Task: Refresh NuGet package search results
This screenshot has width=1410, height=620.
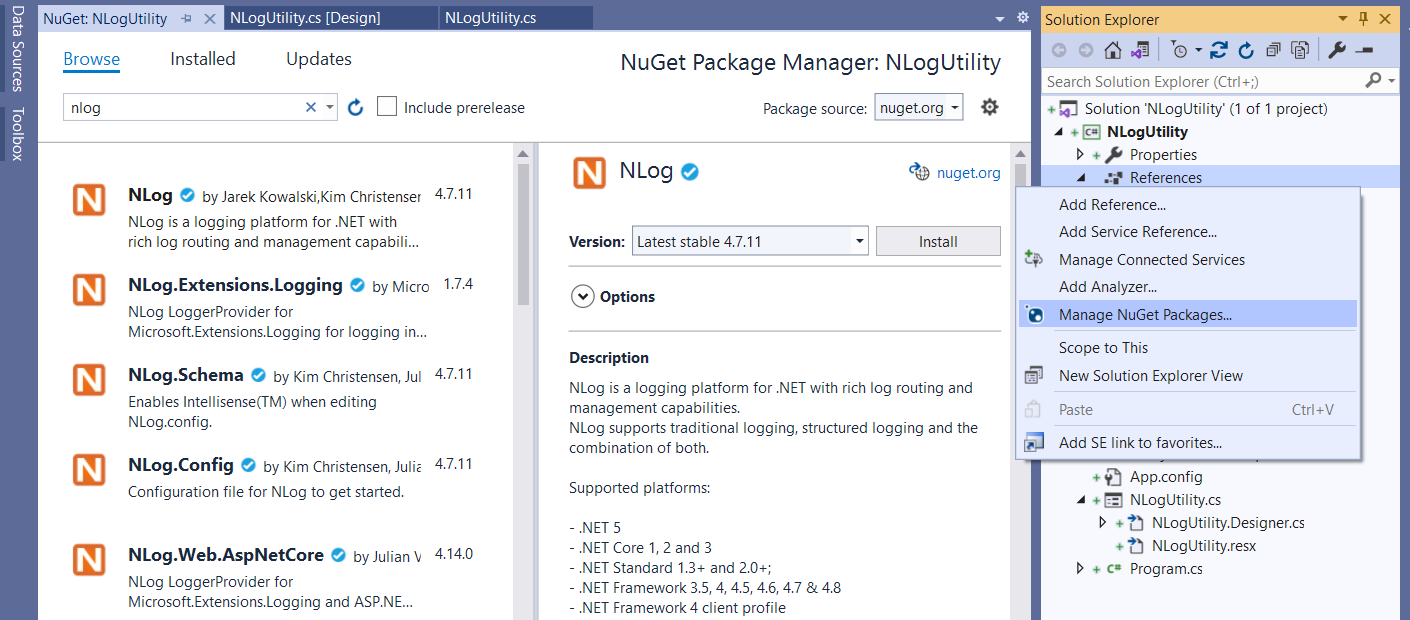Action: point(355,107)
